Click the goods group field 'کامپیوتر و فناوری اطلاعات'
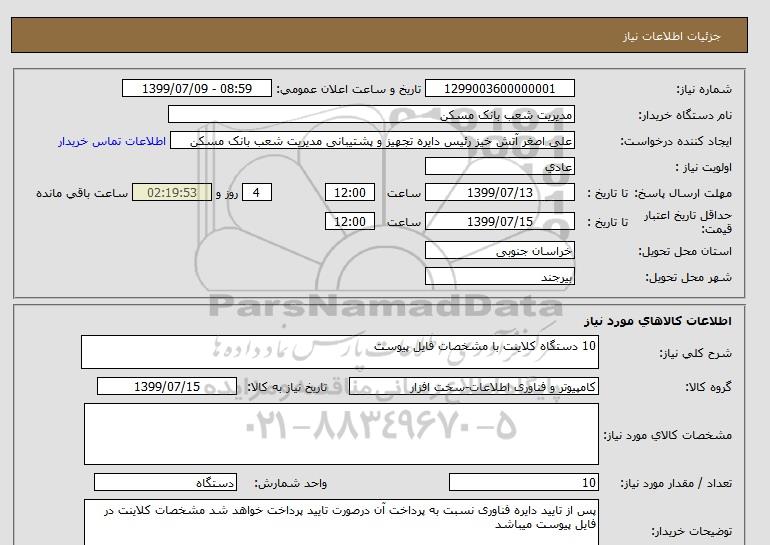The width and height of the screenshot is (770, 545). click(x=474, y=386)
